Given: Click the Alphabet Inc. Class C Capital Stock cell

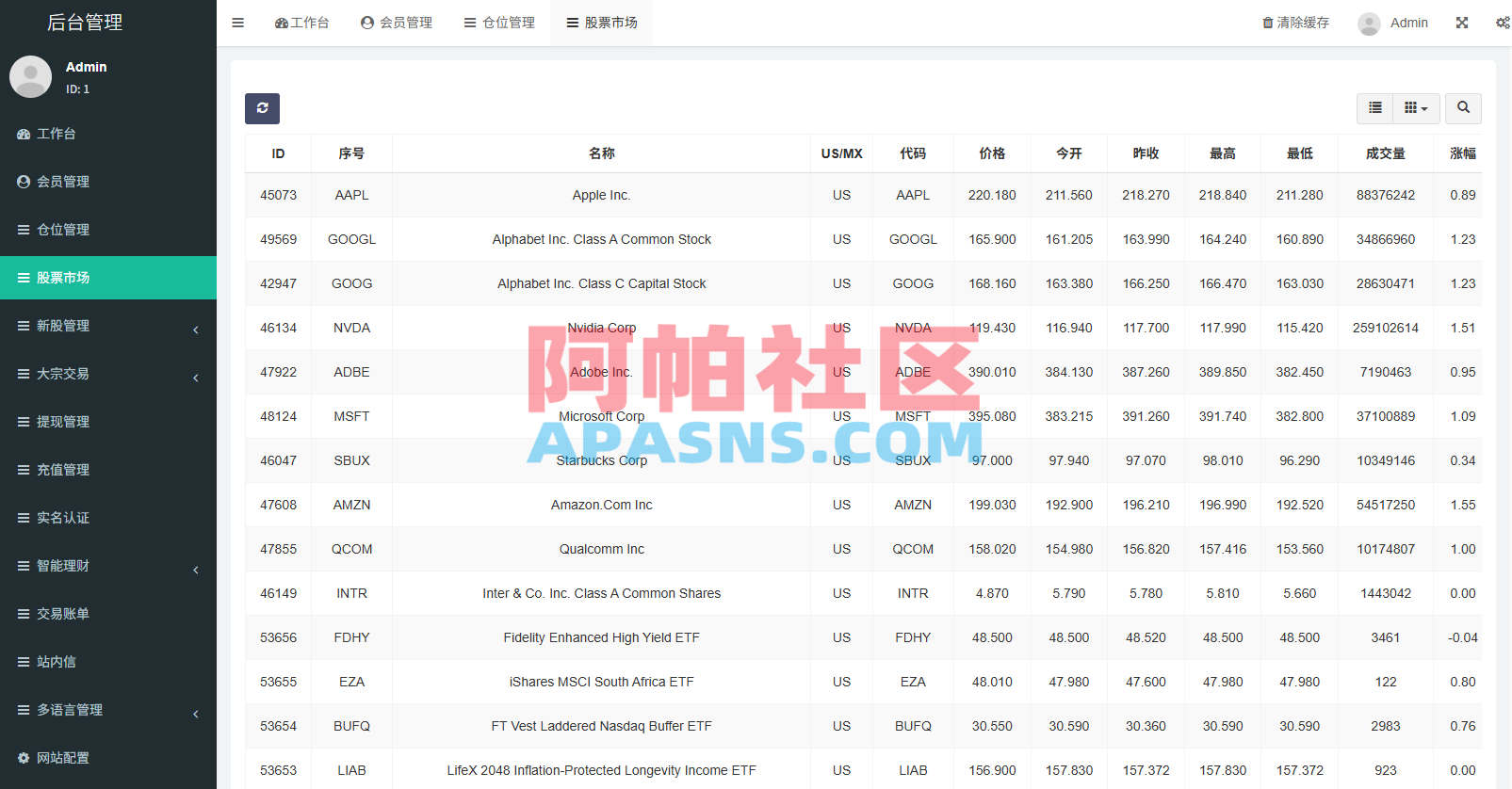Looking at the screenshot, I should click(x=601, y=283).
